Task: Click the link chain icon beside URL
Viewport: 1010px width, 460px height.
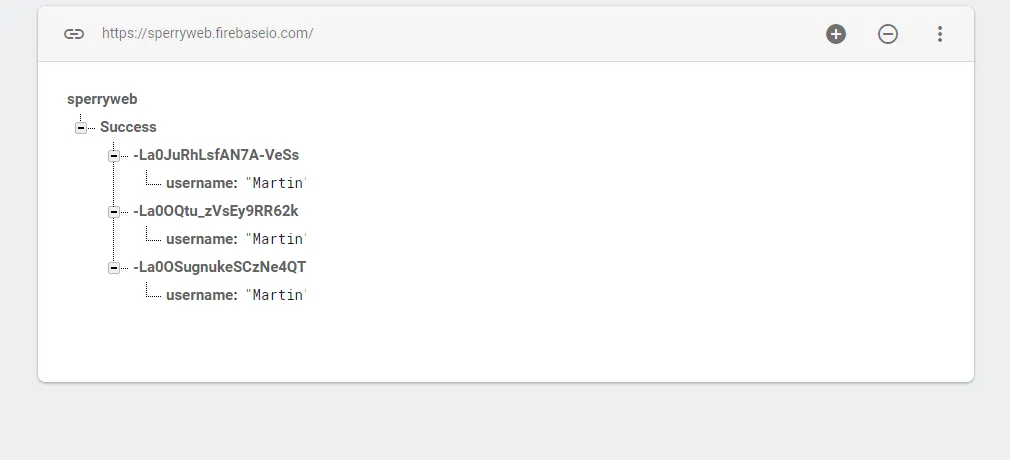Action: point(74,33)
